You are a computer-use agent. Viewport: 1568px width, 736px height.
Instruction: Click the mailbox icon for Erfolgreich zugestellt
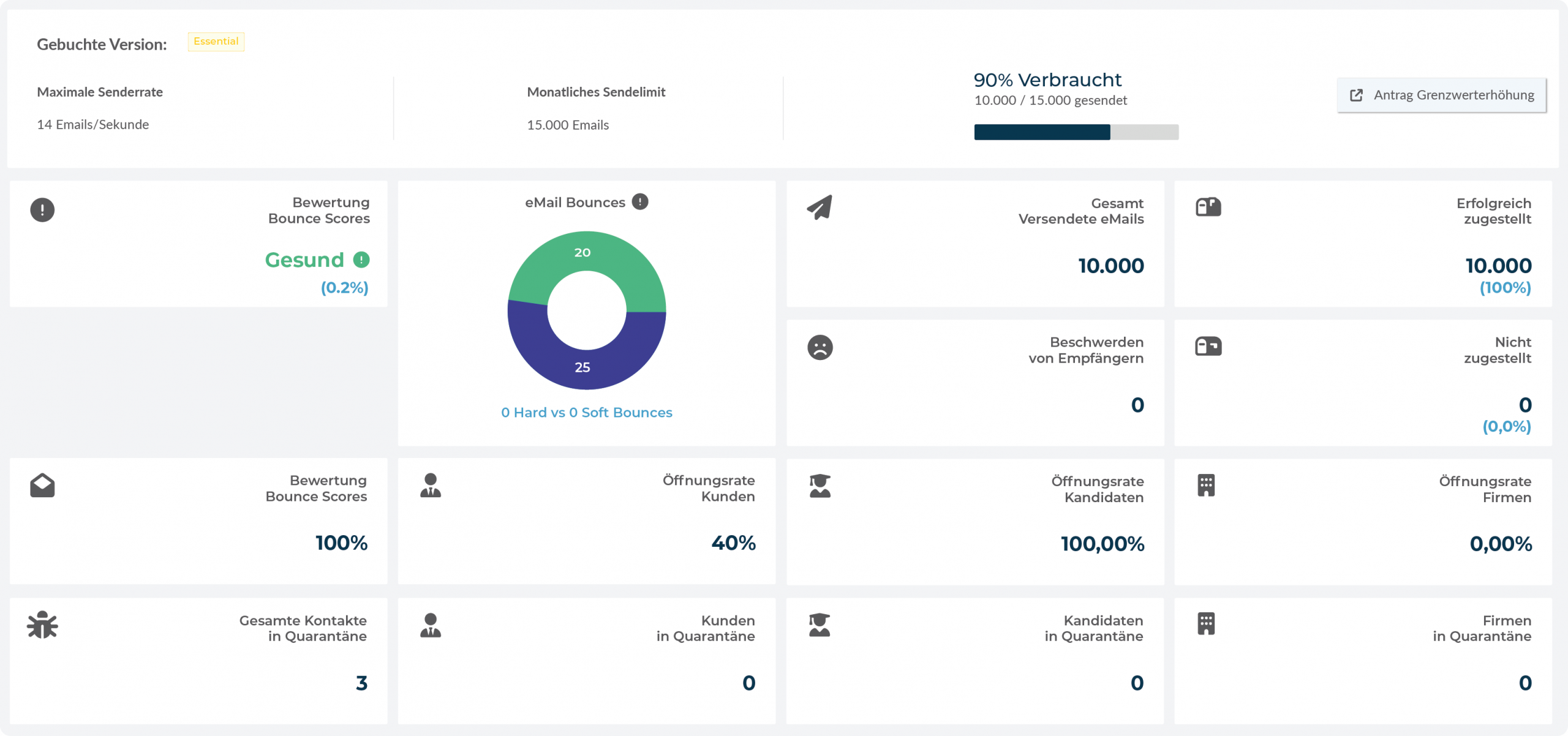pos(1208,207)
